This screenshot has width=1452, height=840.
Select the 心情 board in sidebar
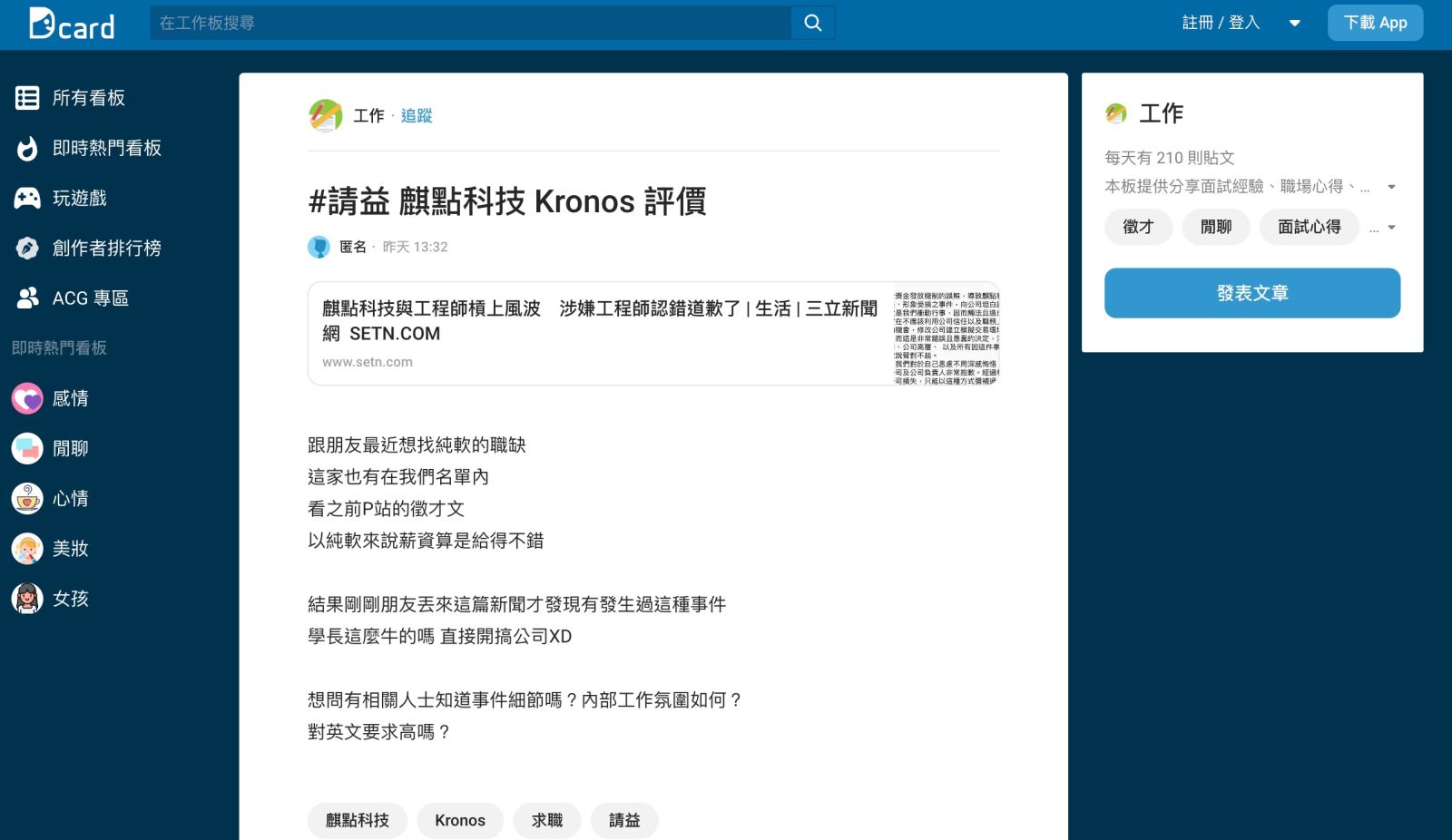click(50, 499)
